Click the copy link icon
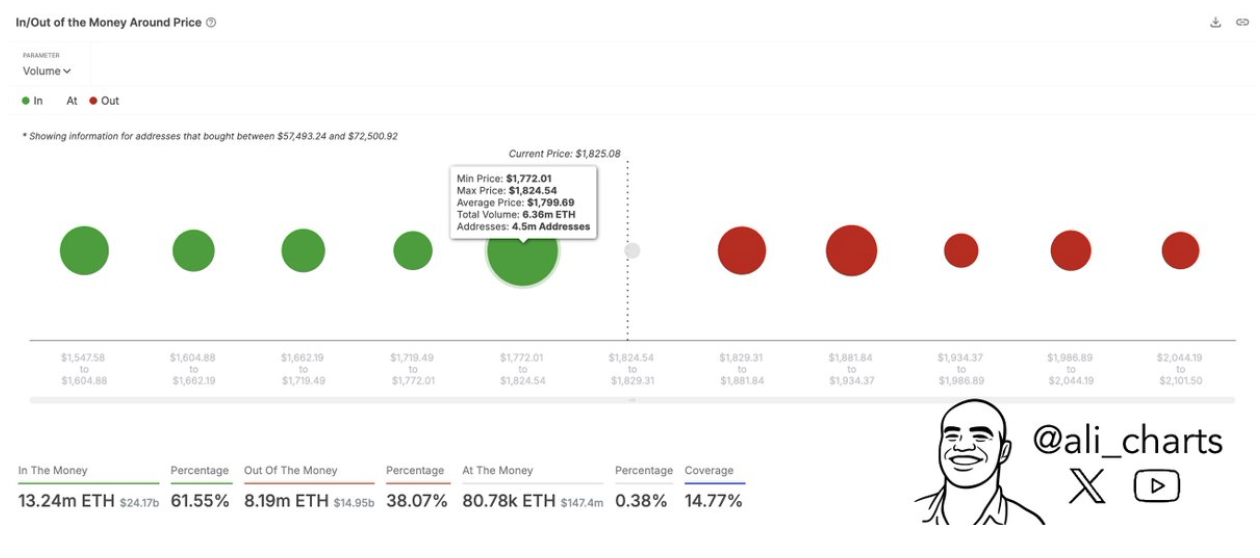This screenshot has height=558, width=1260. click(x=1242, y=22)
